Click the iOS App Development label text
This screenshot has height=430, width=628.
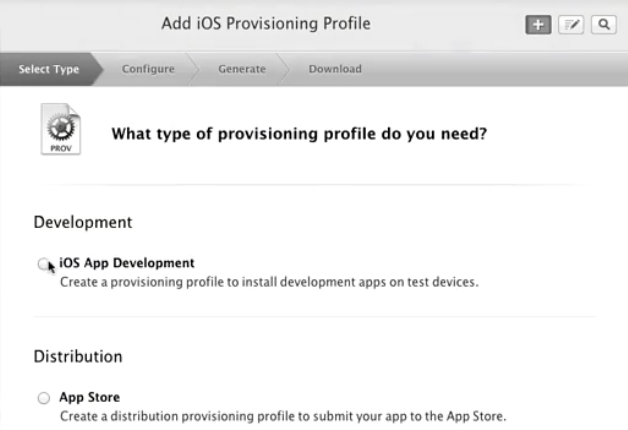(127, 263)
